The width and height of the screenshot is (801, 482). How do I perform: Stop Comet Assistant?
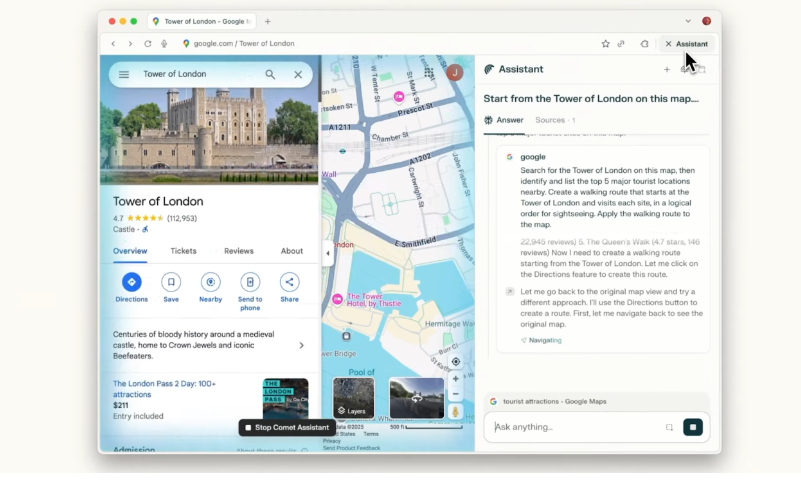pos(287,427)
